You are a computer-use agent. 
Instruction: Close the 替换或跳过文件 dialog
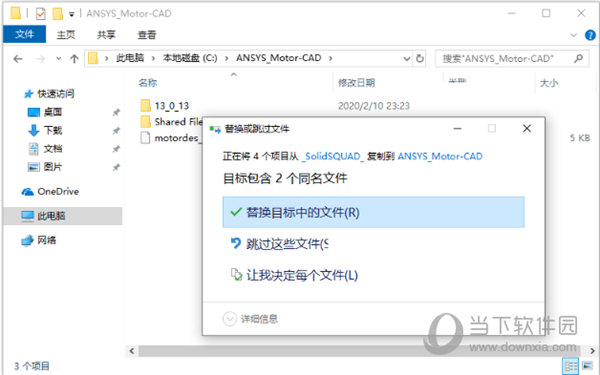point(527,129)
